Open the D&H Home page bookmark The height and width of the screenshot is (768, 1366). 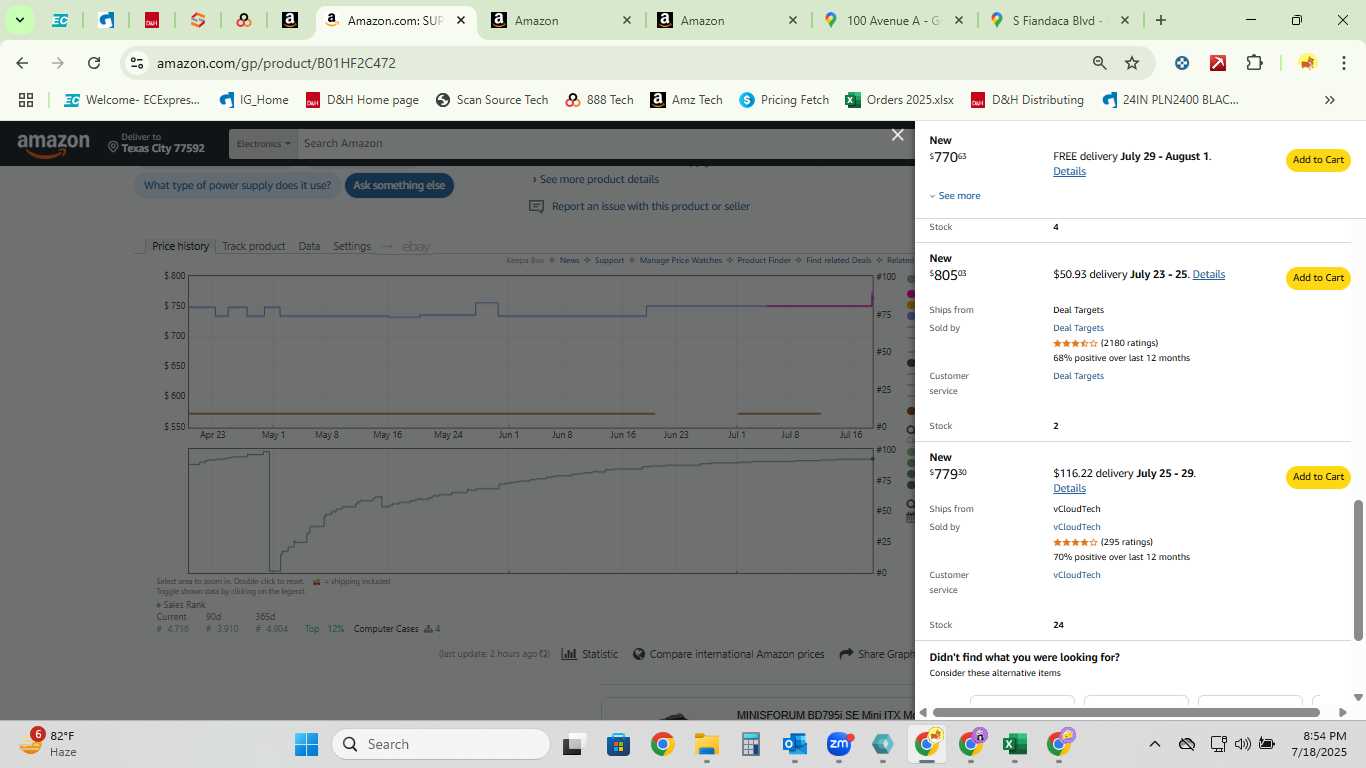(x=362, y=100)
